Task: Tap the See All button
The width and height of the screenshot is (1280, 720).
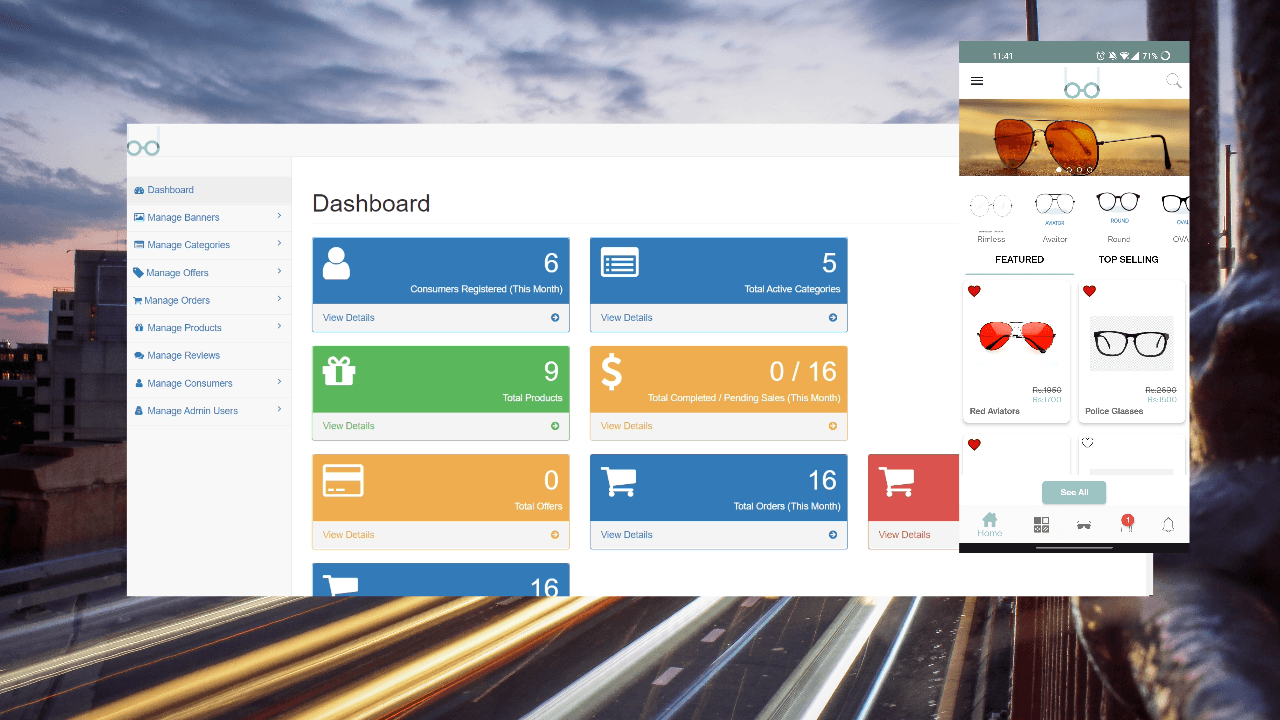Action: 1074,492
